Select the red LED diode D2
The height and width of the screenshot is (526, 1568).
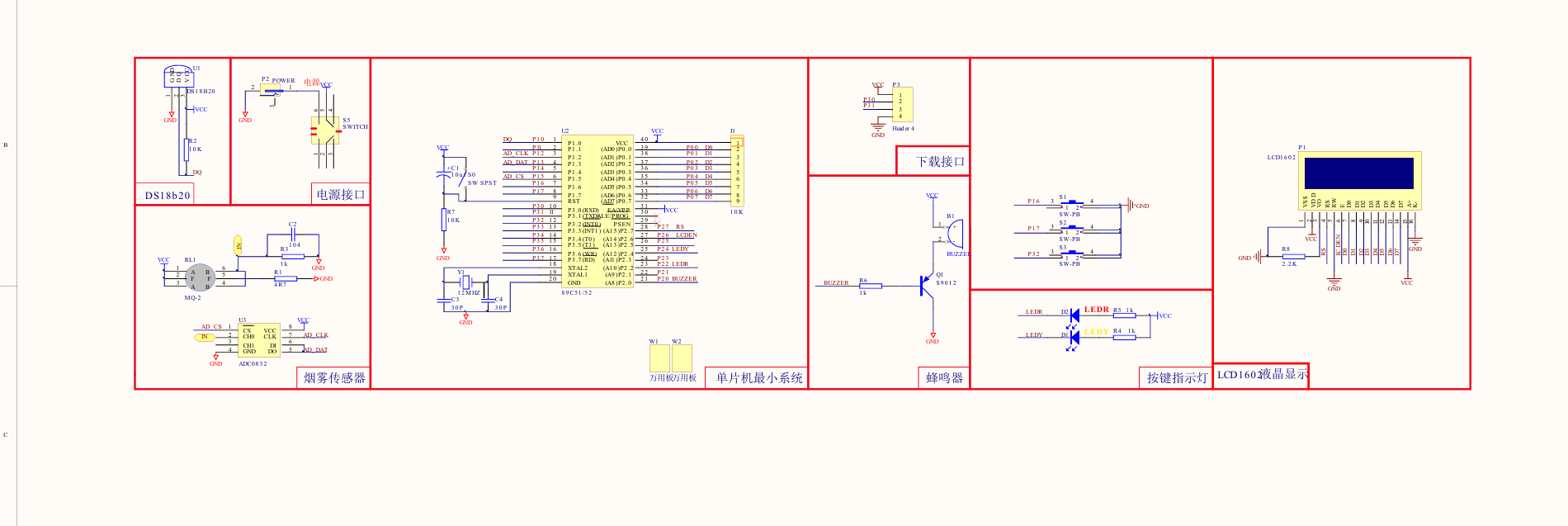click(x=1074, y=315)
